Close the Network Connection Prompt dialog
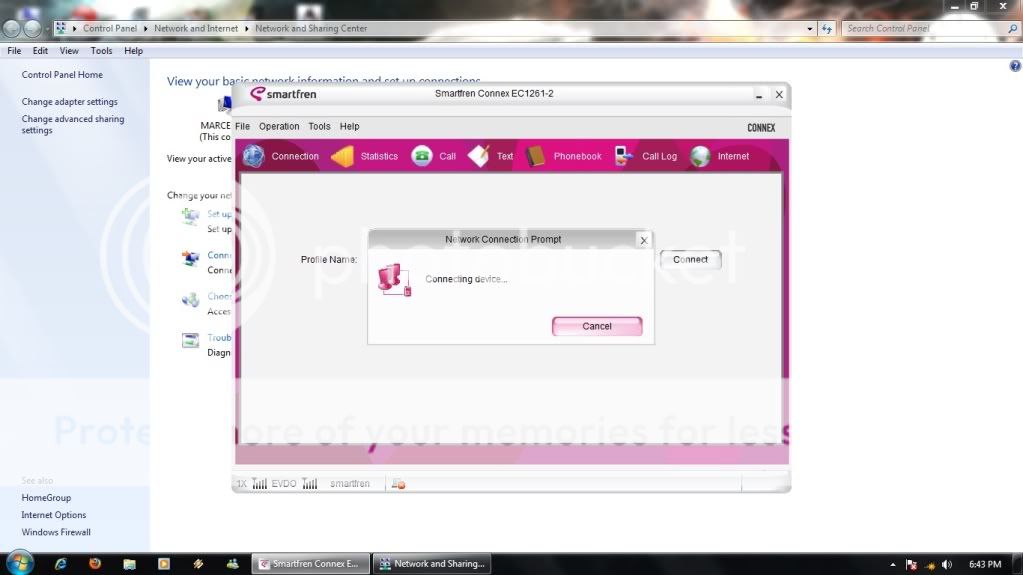Image resolution: width=1023 pixels, height=575 pixels. pyautogui.click(x=644, y=240)
